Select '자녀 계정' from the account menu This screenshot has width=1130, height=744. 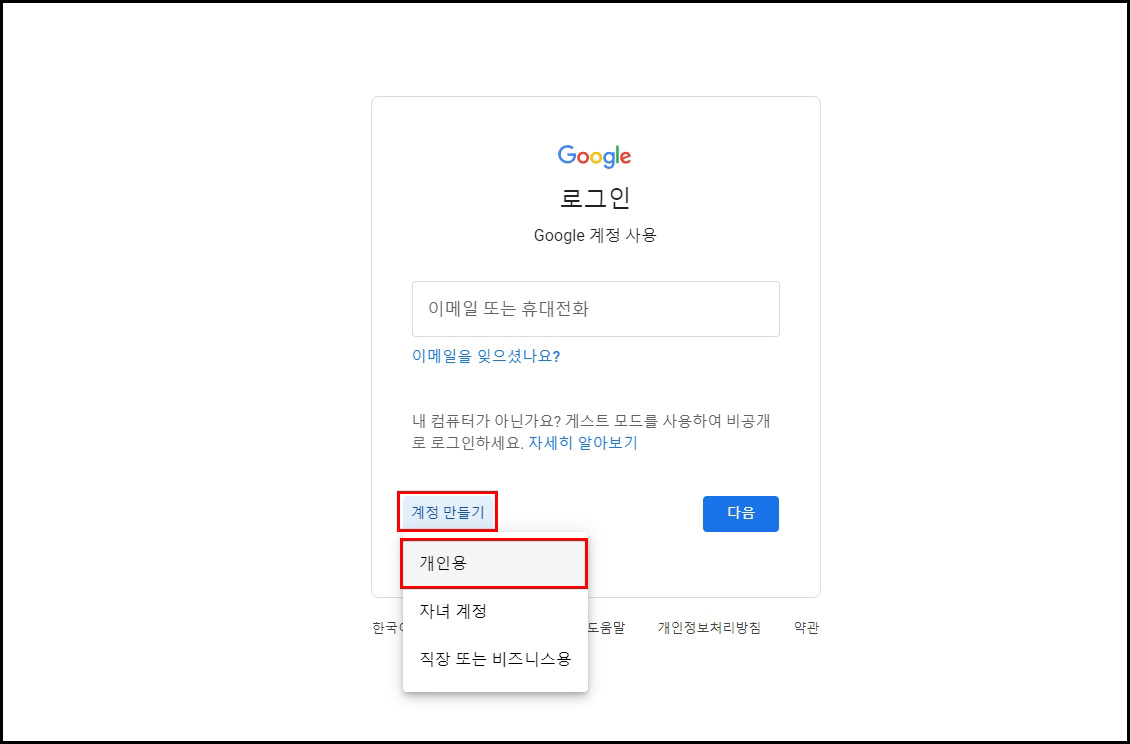[495, 611]
